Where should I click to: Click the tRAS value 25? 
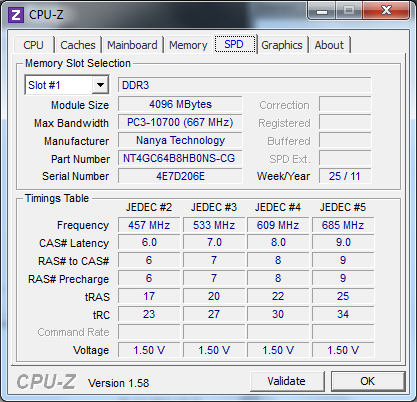[343, 296]
